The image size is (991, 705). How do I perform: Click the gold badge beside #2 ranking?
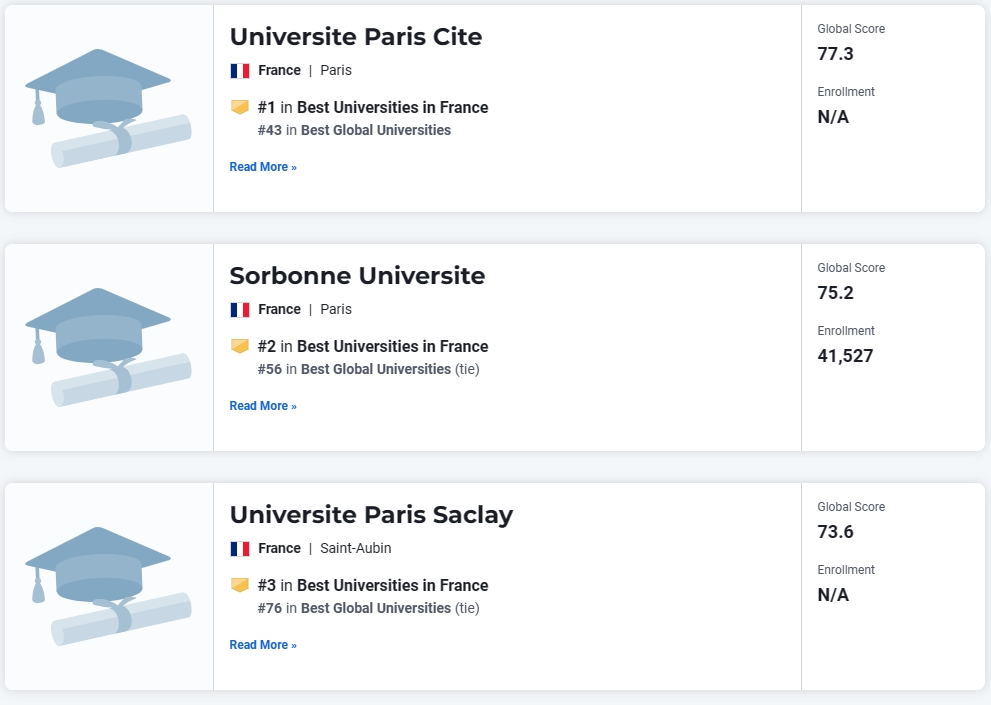(x=240, y=346)
